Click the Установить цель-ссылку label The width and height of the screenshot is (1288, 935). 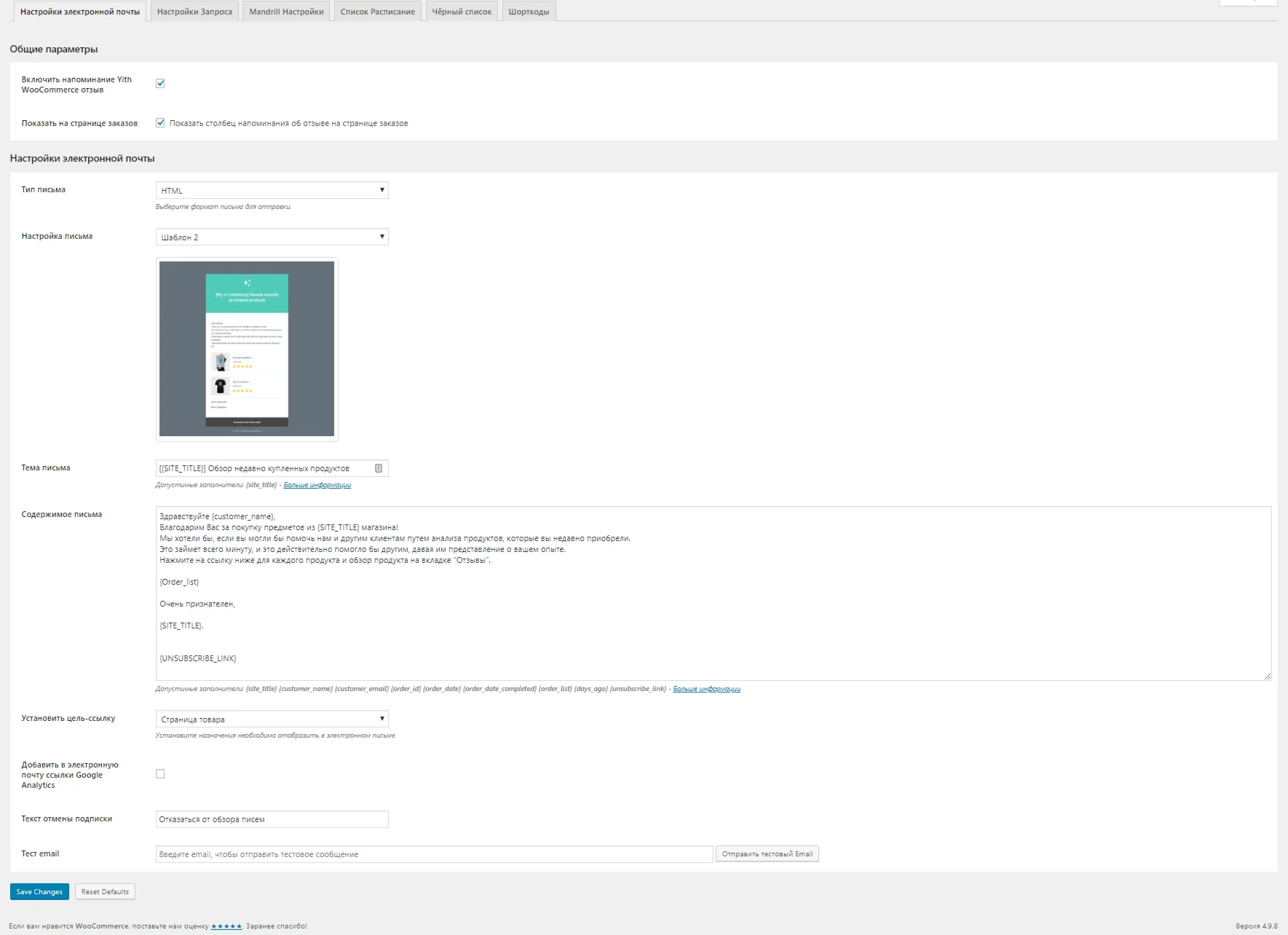(x=68, y=718)
